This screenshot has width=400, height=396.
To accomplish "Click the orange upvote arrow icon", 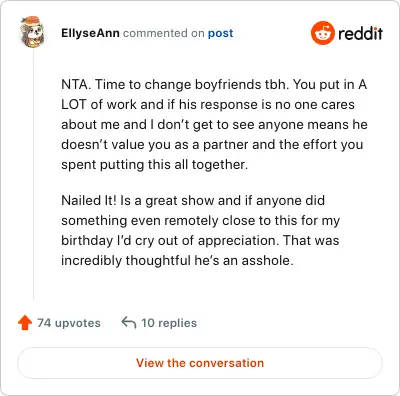I will [25, 323].
